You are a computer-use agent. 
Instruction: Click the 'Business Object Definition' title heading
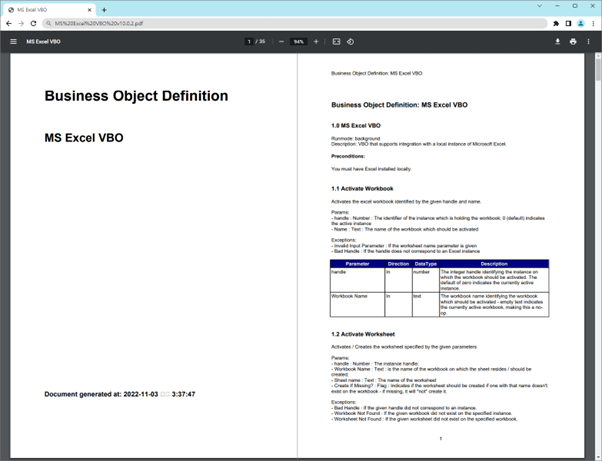[136, 96]
